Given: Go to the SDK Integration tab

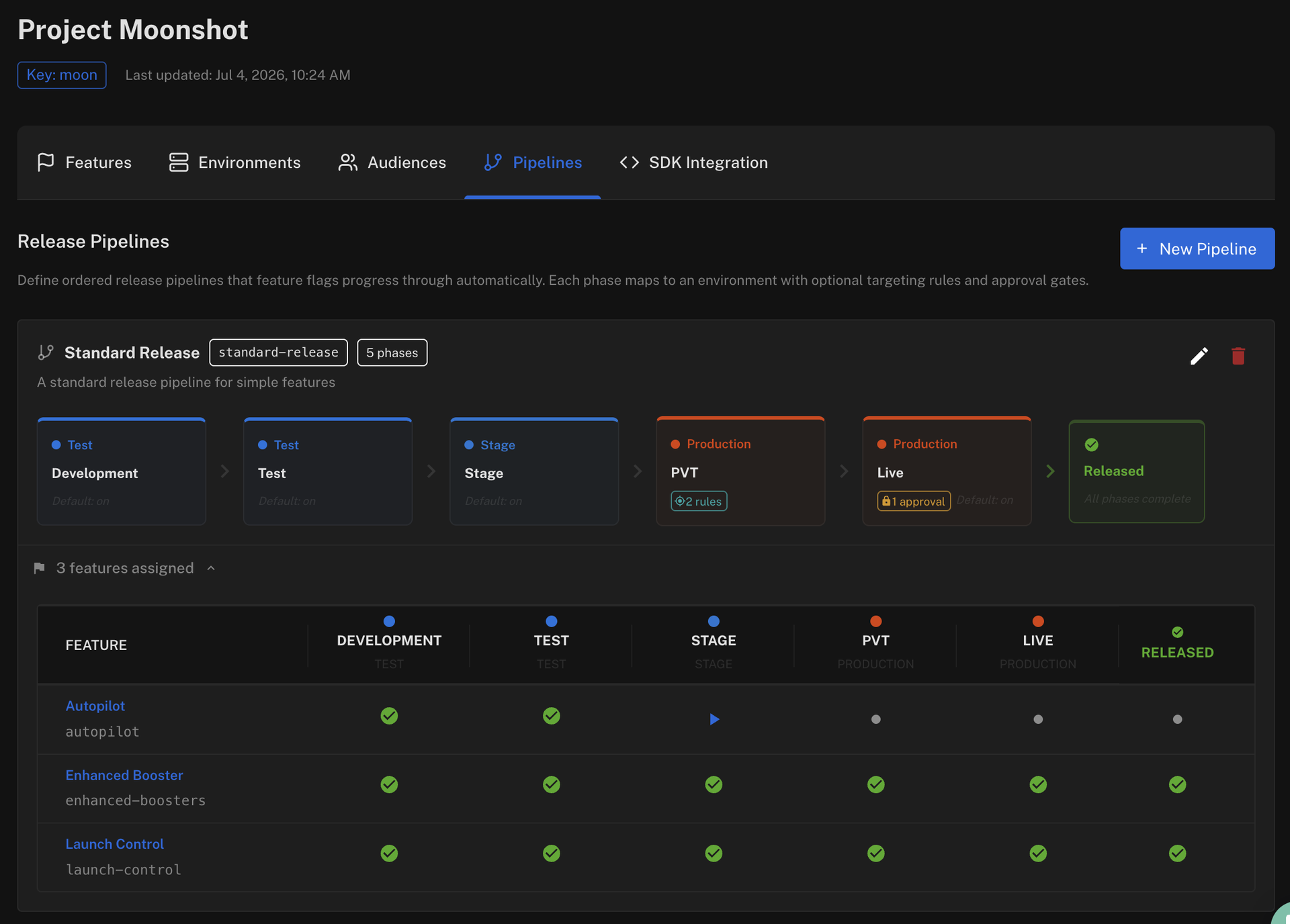Looking at the screenshot, I should click(693, 163).
